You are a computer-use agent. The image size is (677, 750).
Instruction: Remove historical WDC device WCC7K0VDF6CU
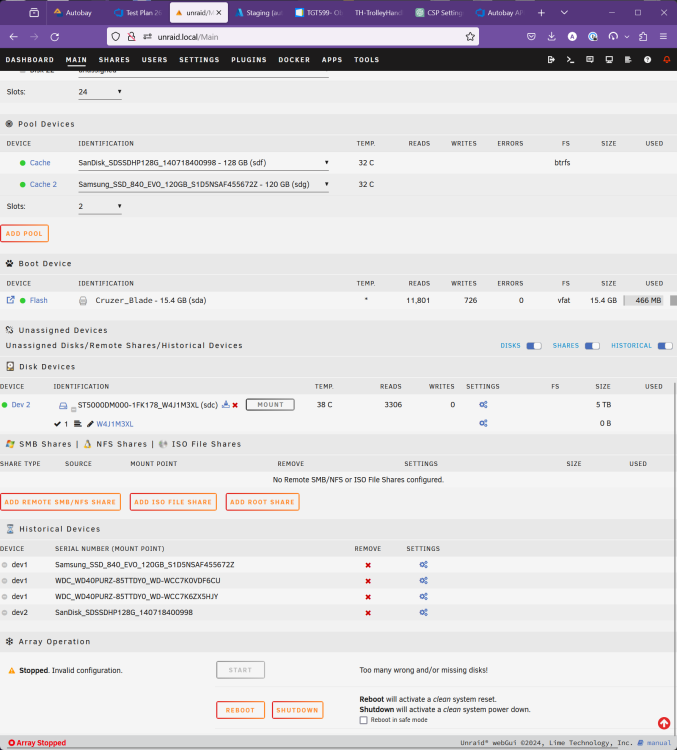pyautogui.click(x=368, y=581)
